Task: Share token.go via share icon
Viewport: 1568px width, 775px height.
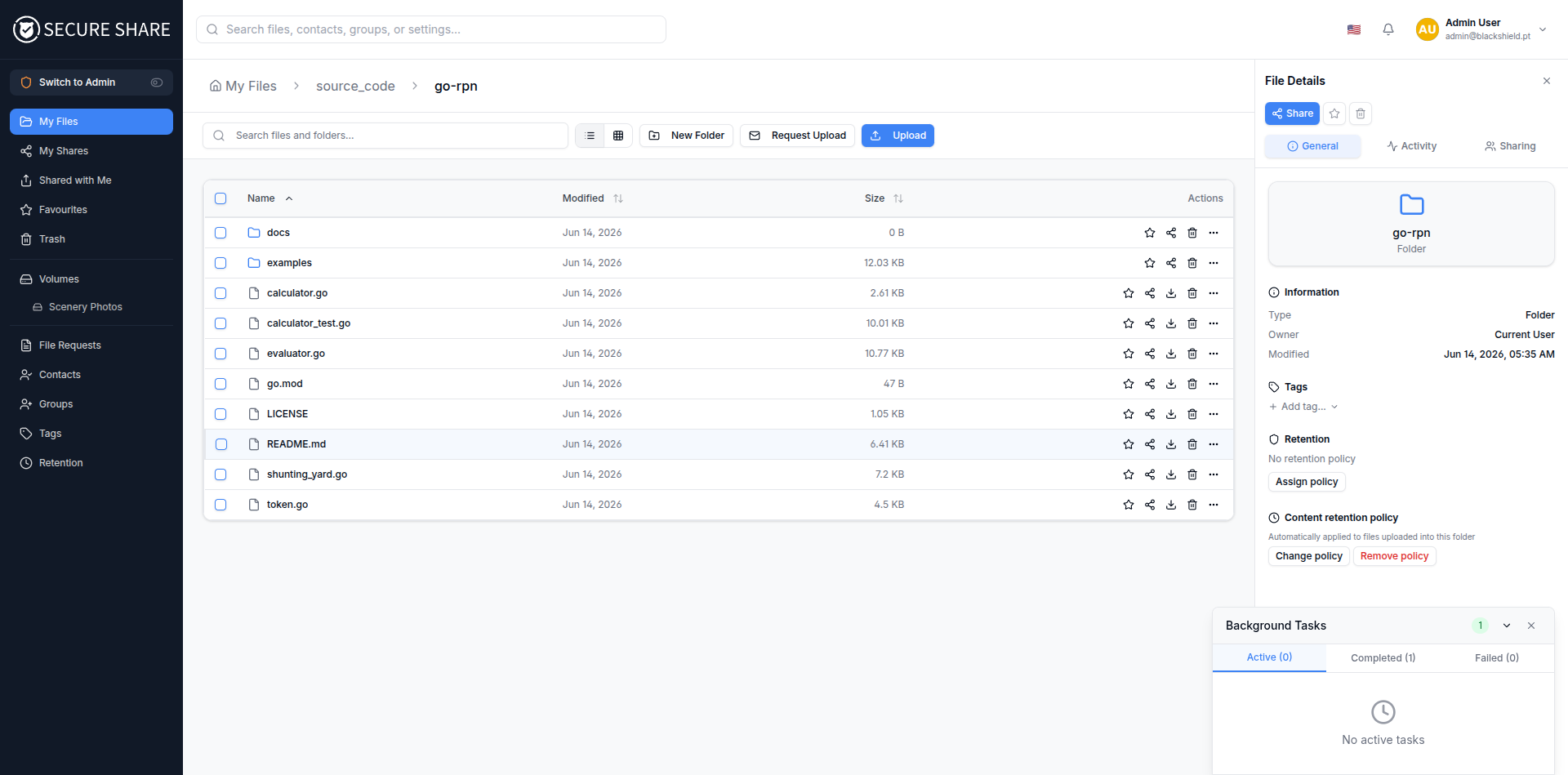Action: coord(1150,505)
